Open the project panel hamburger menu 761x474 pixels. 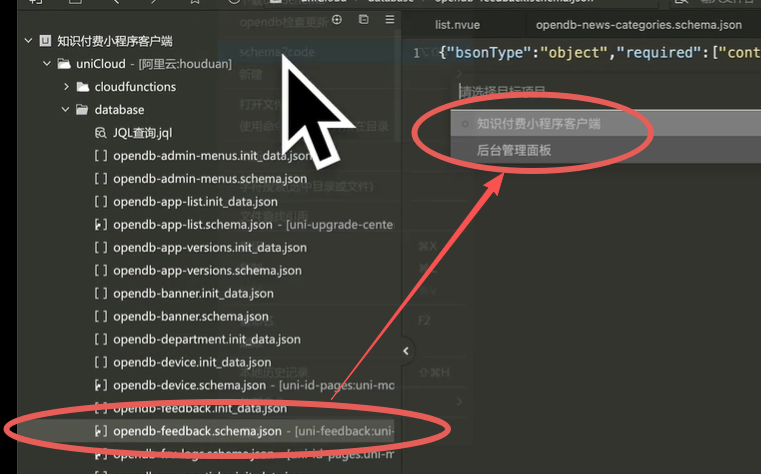tap(389, 20)
